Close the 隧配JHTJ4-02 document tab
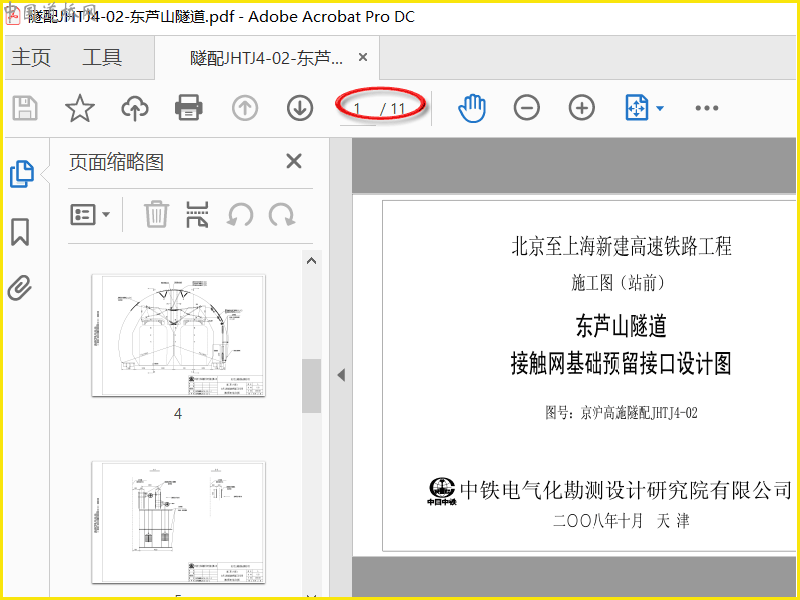The width and height of the screenshot is (800, 600). pos(363,57)
